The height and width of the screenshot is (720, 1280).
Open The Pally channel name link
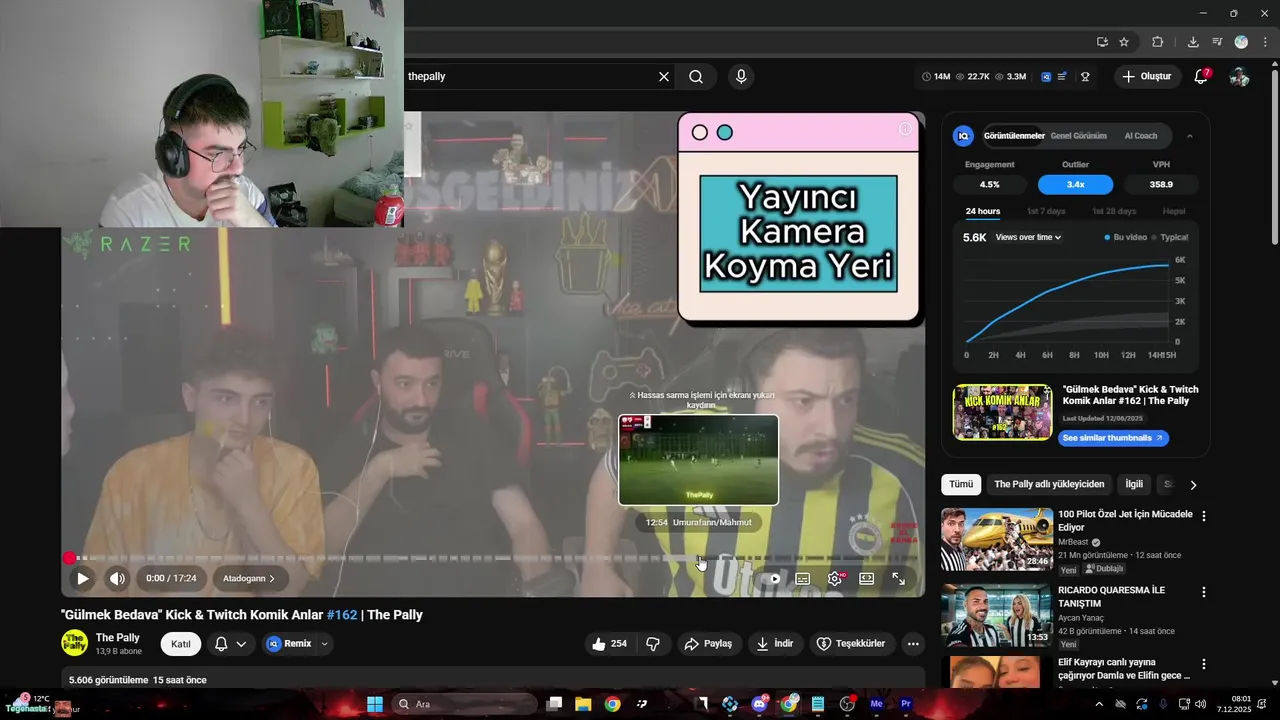point(118,638)
